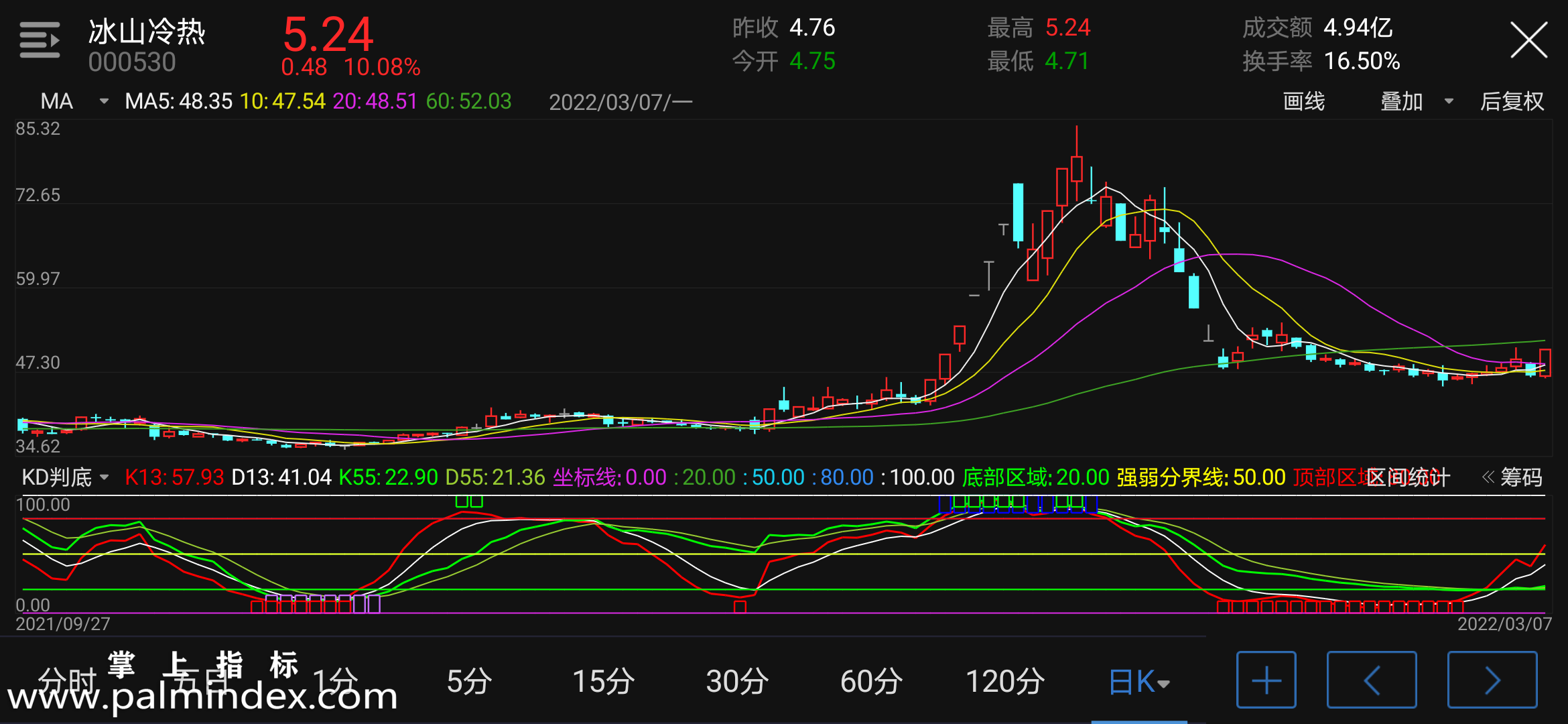This screenshot has height=724, width=1568.
Task: Click the stock code 000530
Action: (x=132, y=62)
